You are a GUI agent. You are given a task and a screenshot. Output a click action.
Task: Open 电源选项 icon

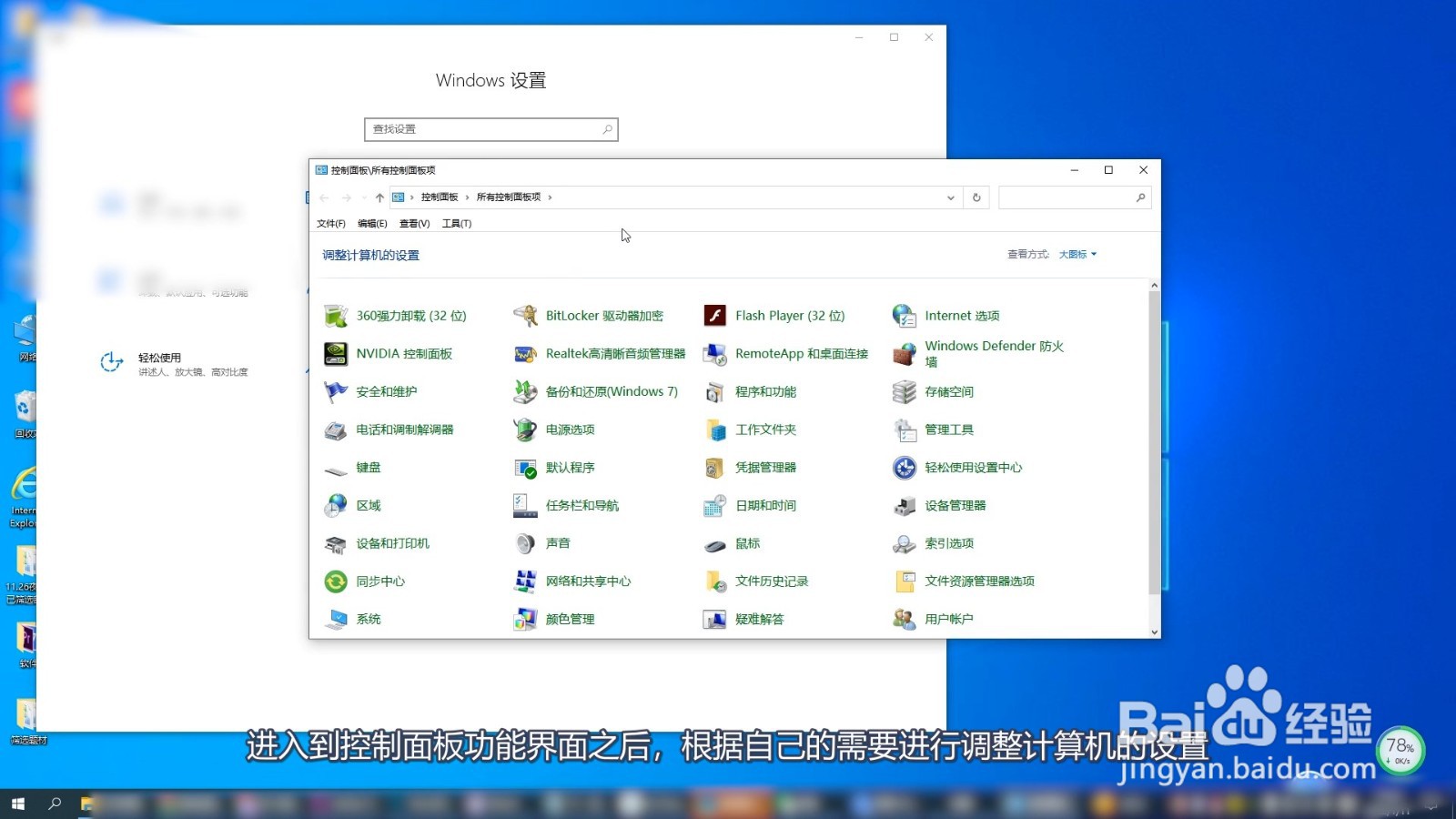pyautogui.click(x=525, y=430)
